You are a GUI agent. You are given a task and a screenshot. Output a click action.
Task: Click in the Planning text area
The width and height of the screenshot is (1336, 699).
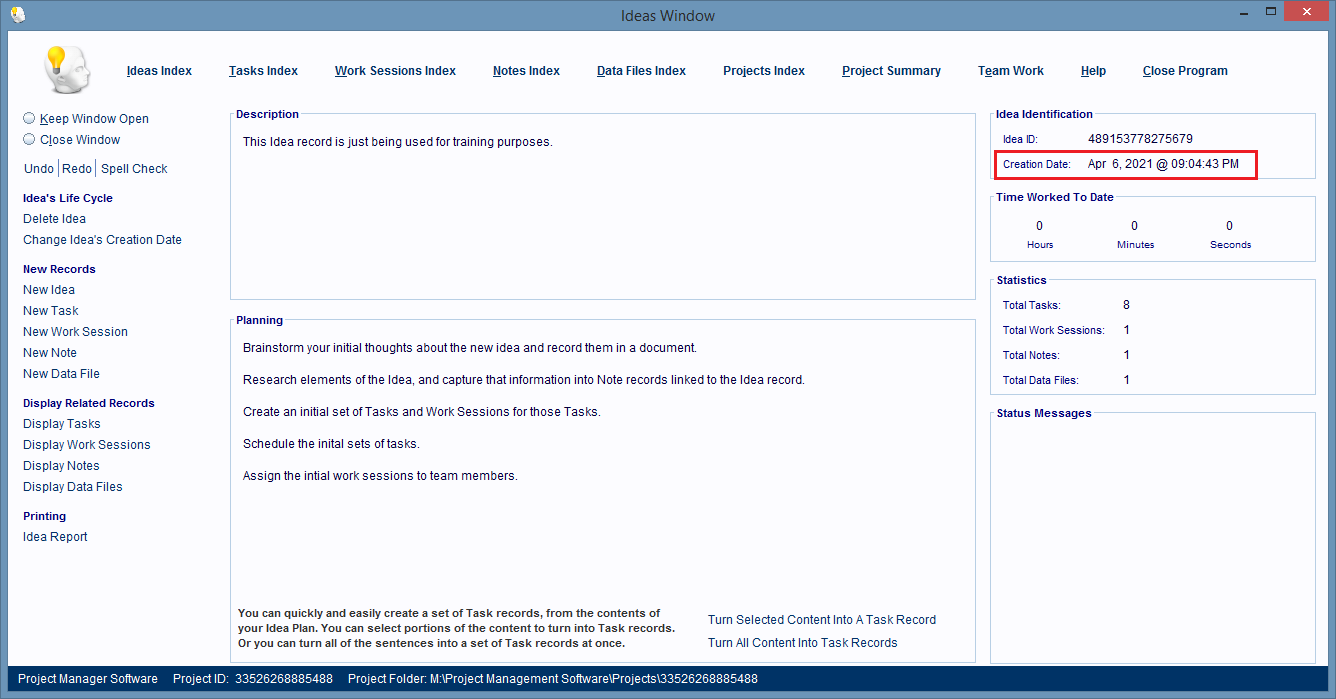click(602, 540)
